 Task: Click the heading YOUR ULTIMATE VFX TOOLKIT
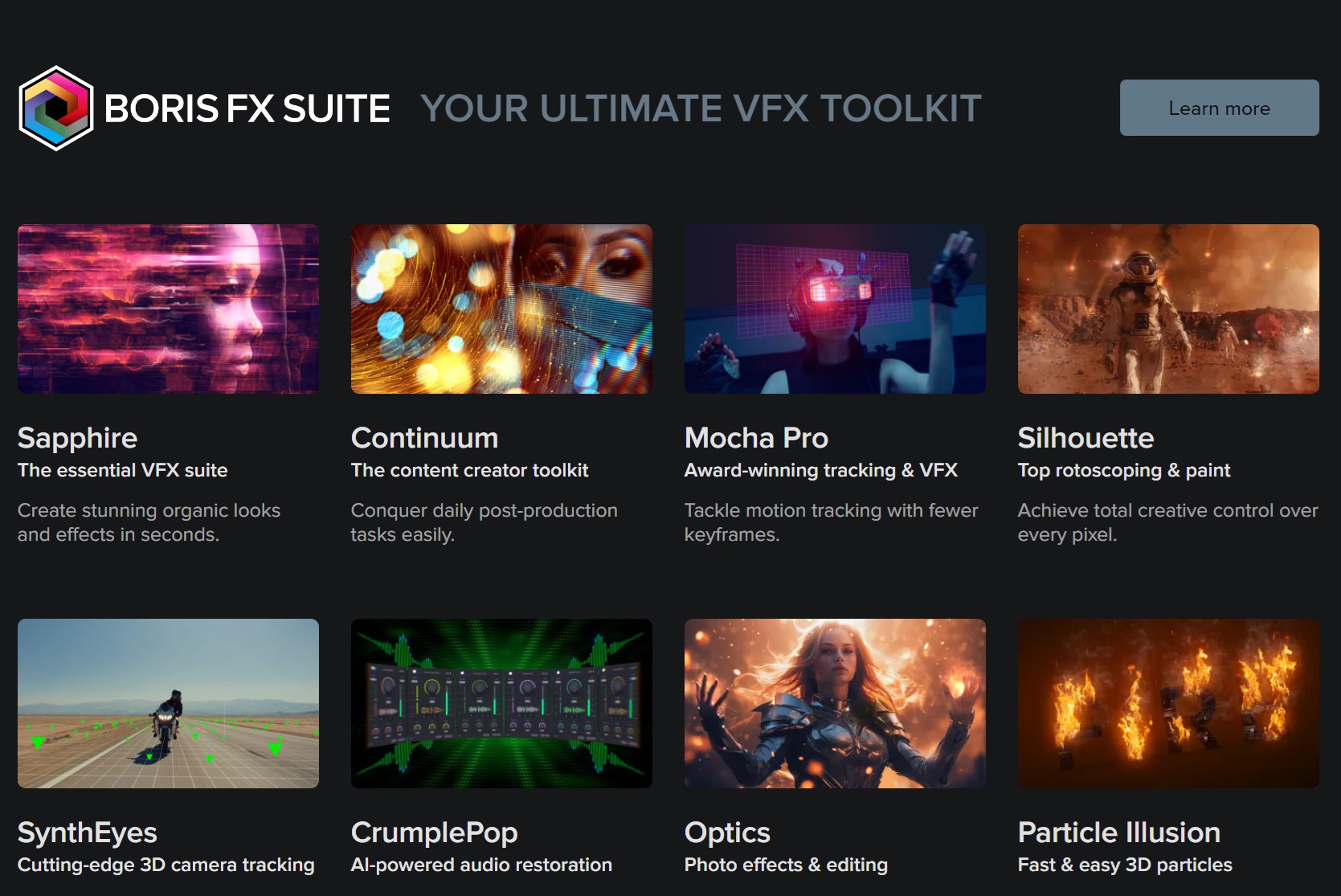[701, 108]
